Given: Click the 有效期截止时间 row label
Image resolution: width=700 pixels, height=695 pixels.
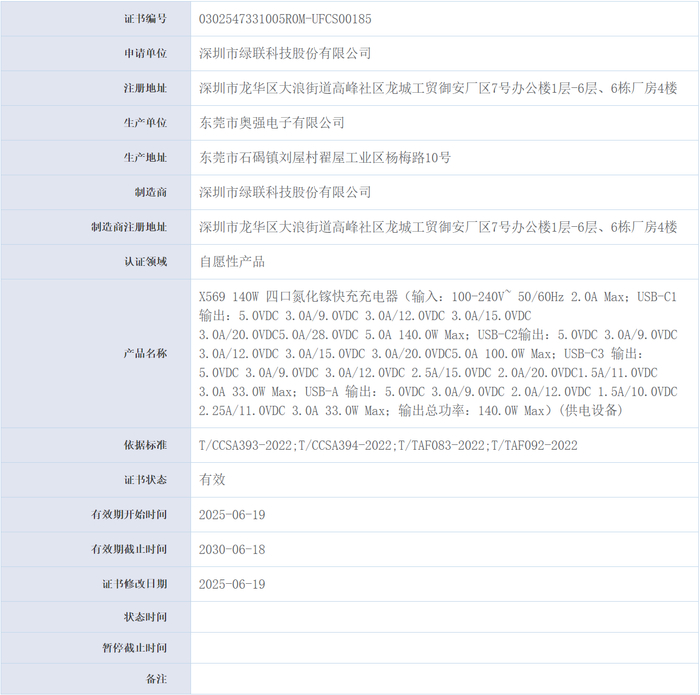Looking at the screenshot, I should pos(129,549).
